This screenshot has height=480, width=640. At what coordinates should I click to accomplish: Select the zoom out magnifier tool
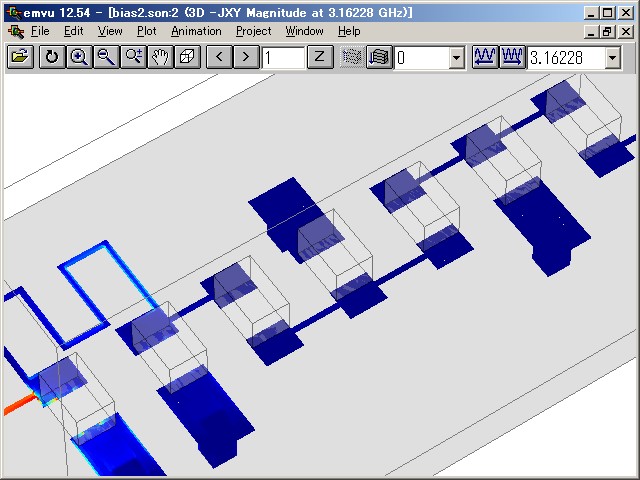(106, 57)
